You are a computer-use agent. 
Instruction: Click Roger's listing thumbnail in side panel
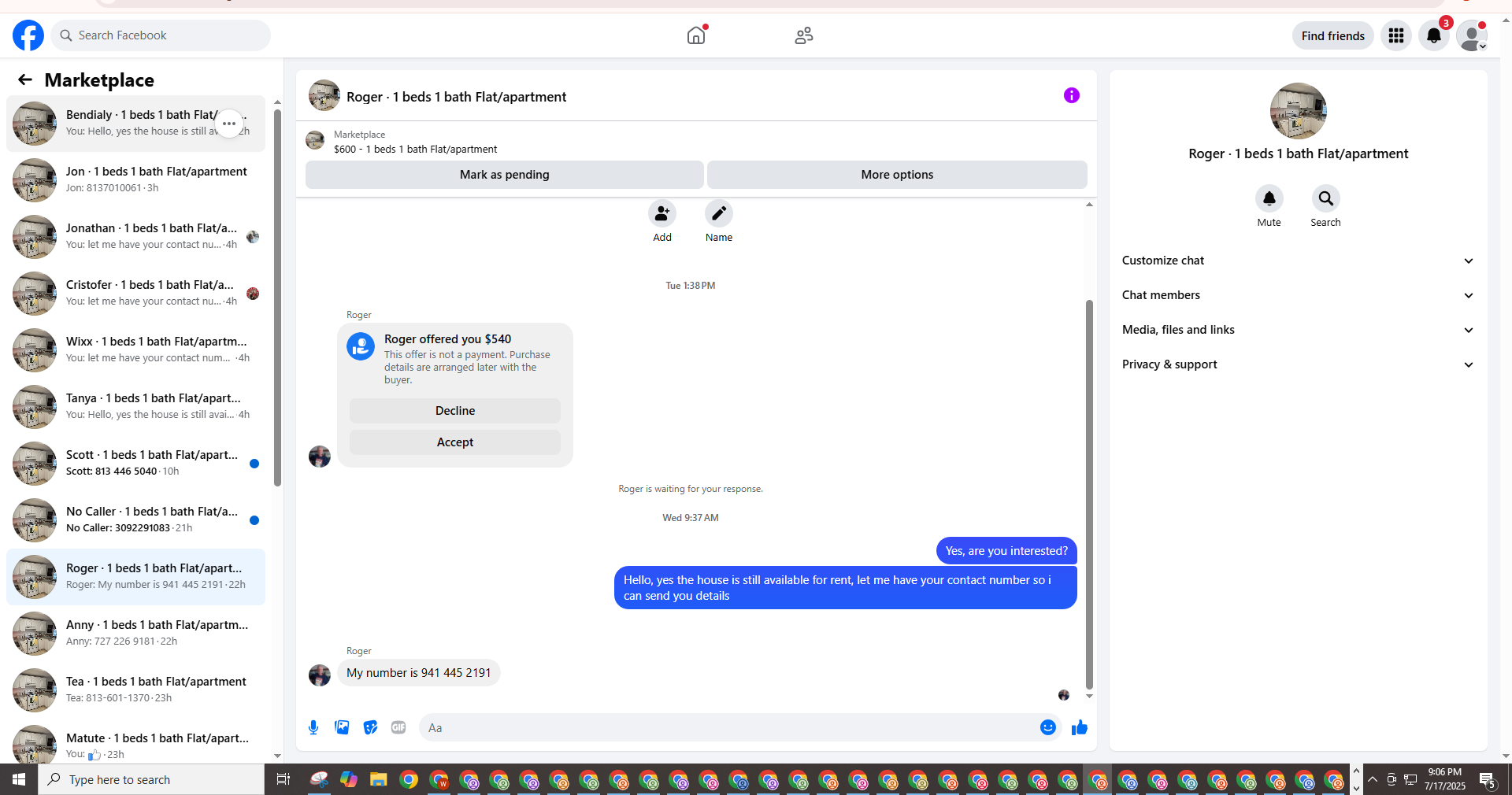pyautogui.click(x=1299, y=111)
